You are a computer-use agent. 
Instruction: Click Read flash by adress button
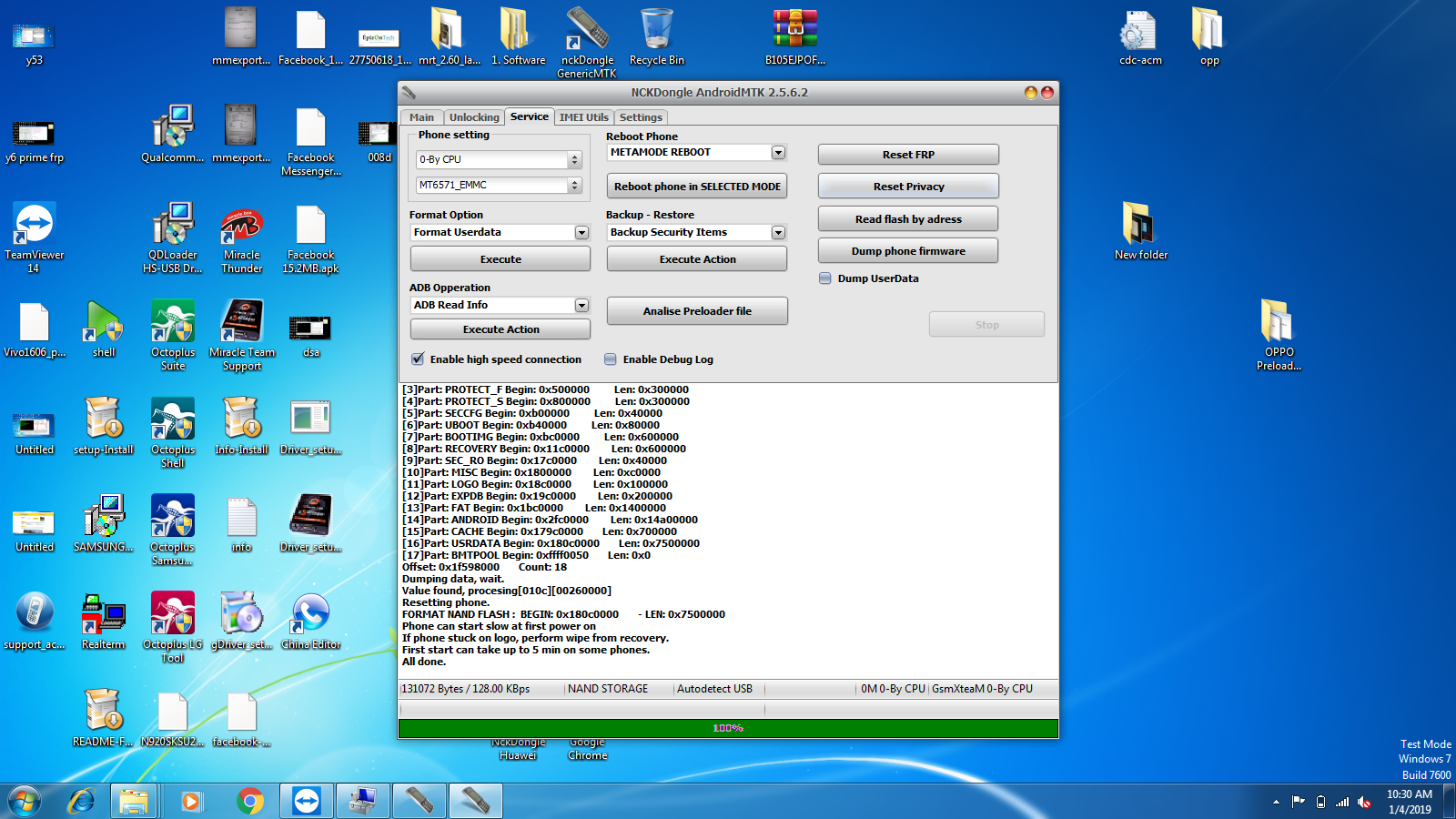coord(908,219)
